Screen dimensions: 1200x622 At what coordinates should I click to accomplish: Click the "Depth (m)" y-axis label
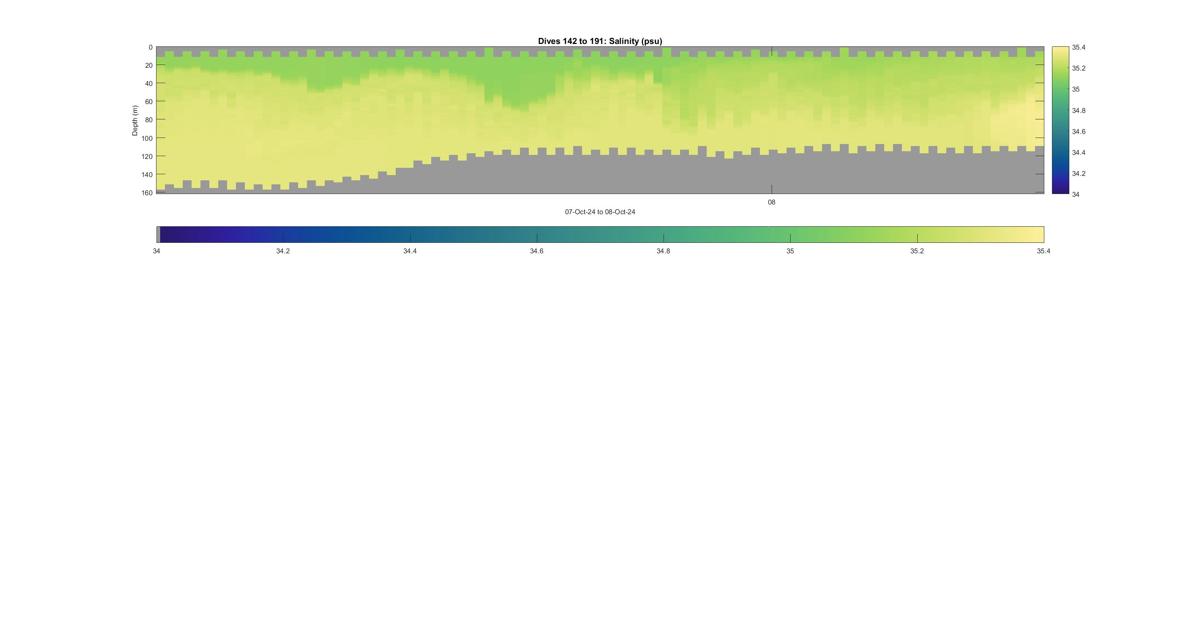(135, 120)
